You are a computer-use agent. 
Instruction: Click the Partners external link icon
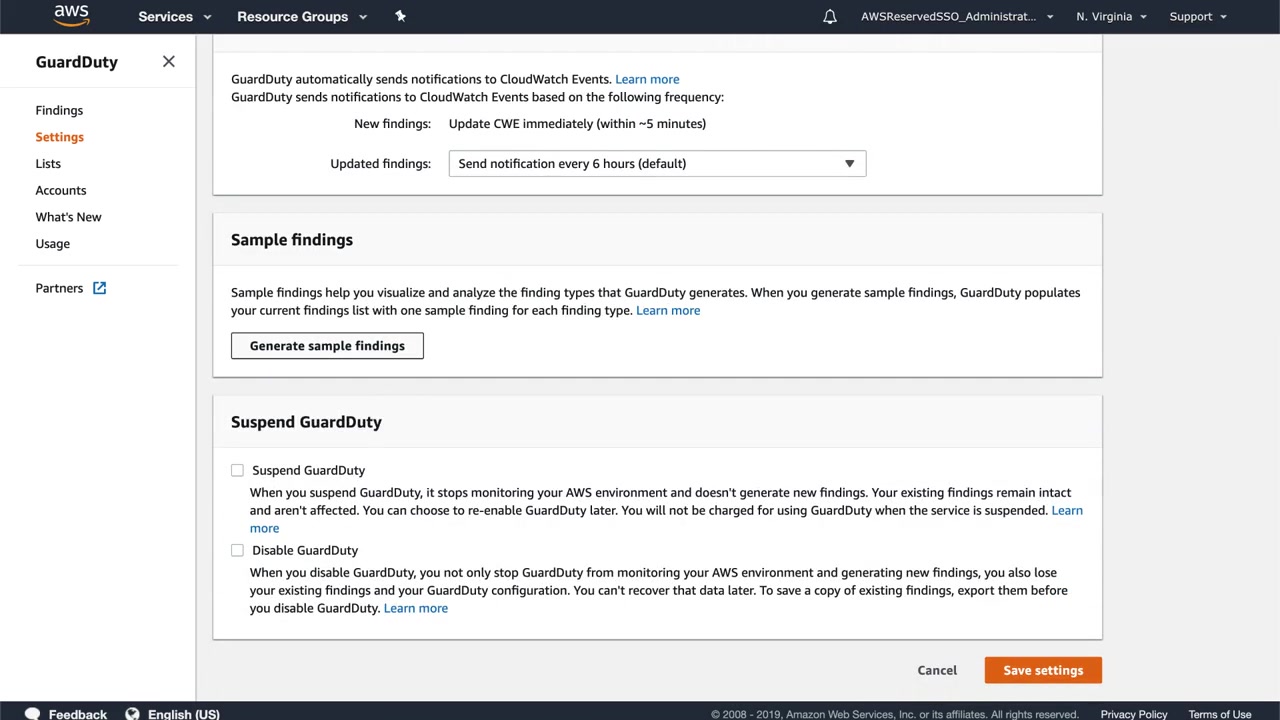[x=99, y=288]
